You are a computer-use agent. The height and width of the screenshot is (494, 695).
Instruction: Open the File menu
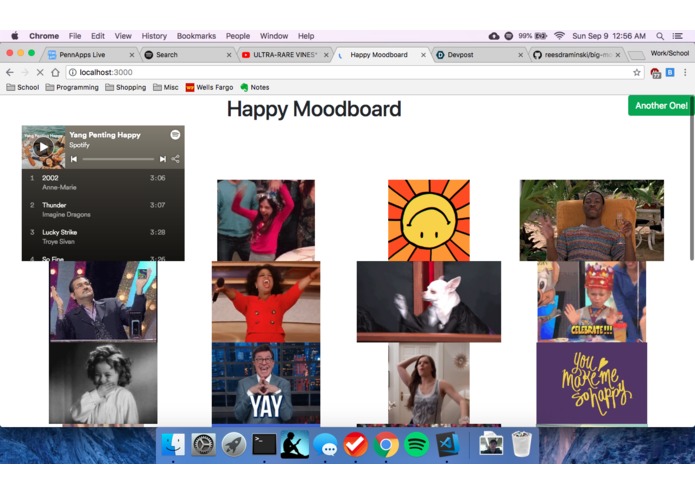click(75, 36)
